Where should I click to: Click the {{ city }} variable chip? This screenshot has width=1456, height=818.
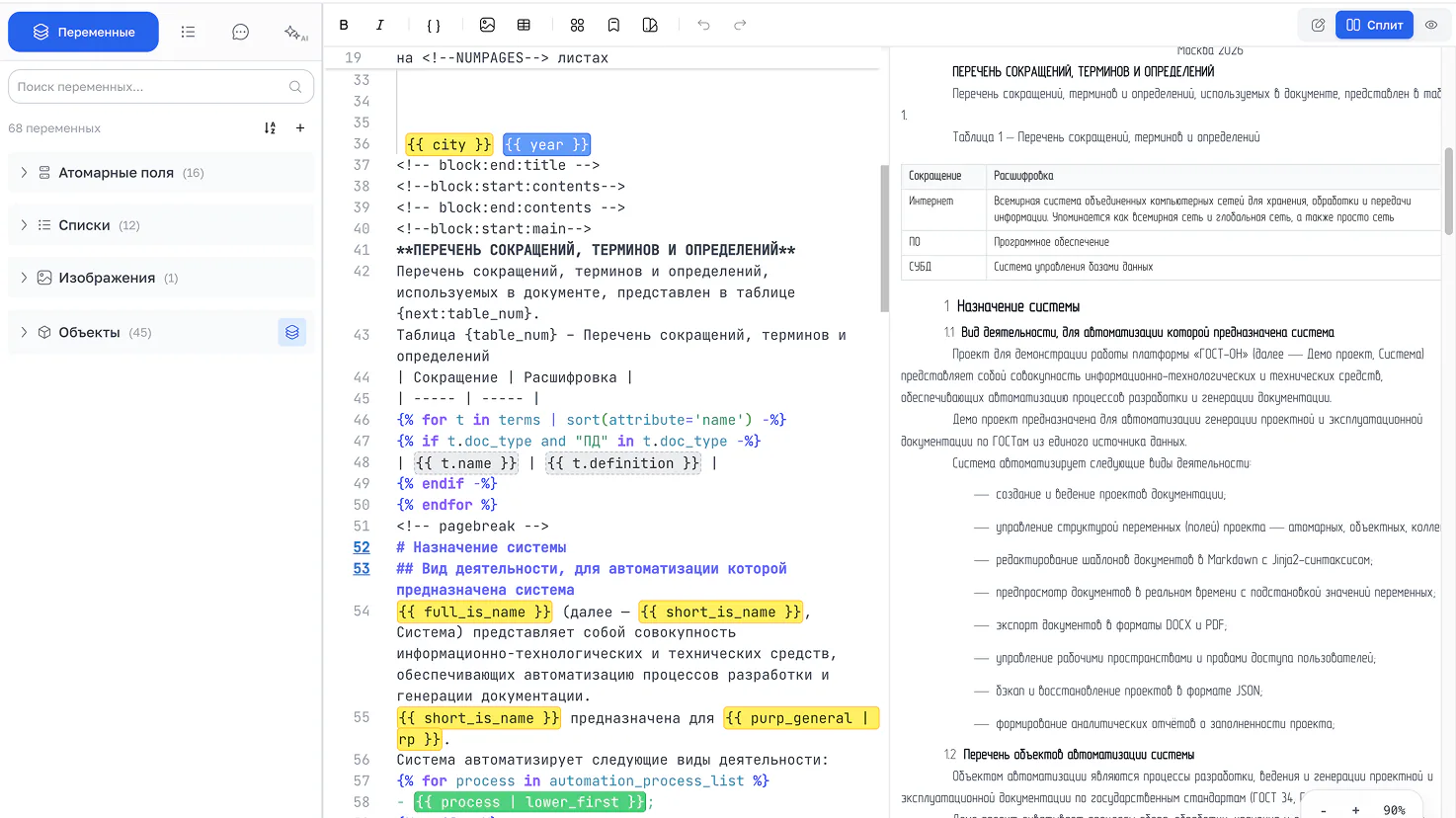pyautogui.click(x=448, y=144)
